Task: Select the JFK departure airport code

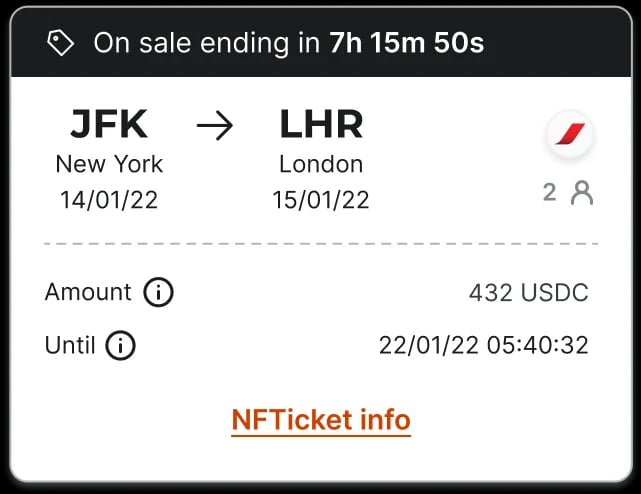Action: click(109, 125)
